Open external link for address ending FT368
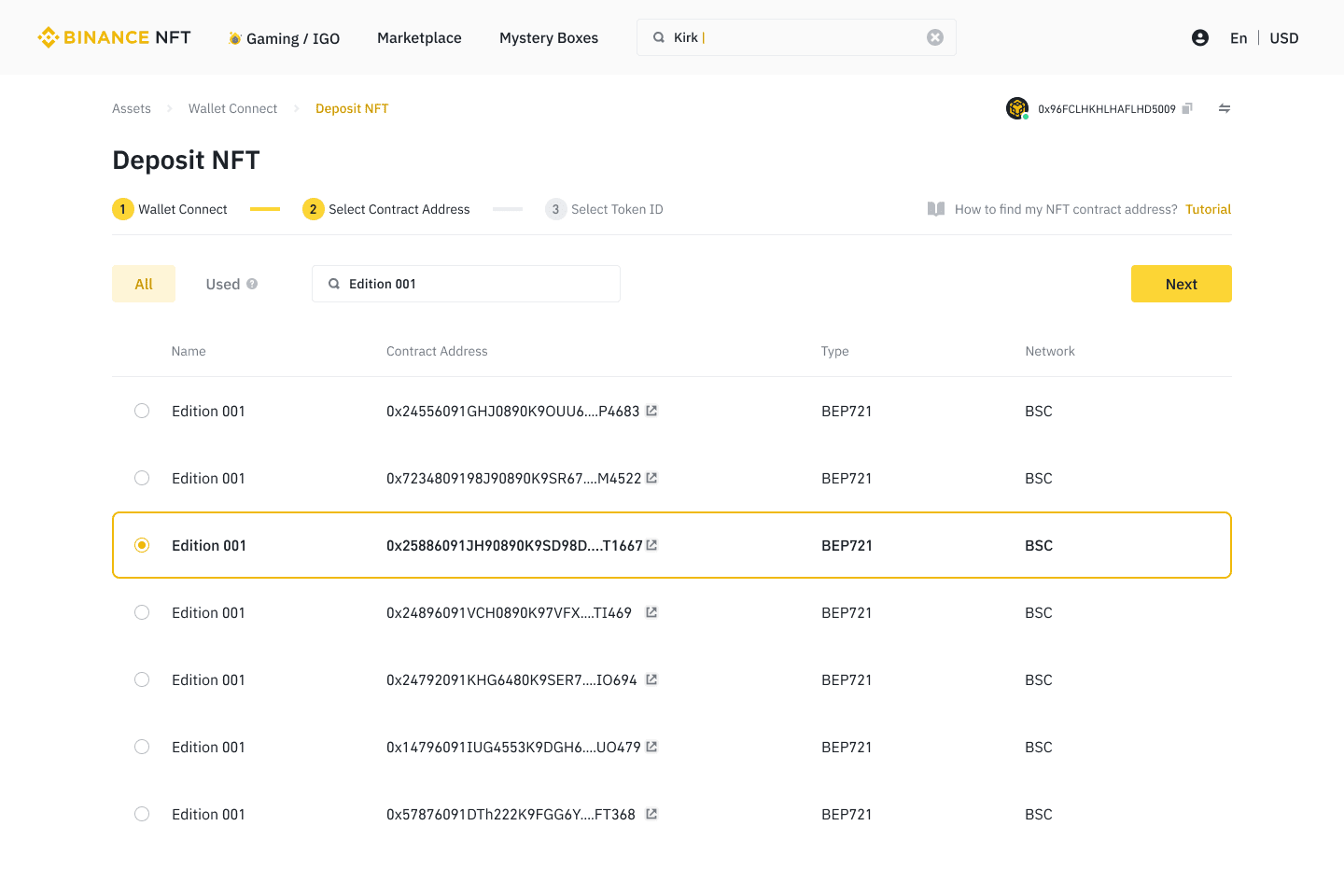 click(651, 814)
